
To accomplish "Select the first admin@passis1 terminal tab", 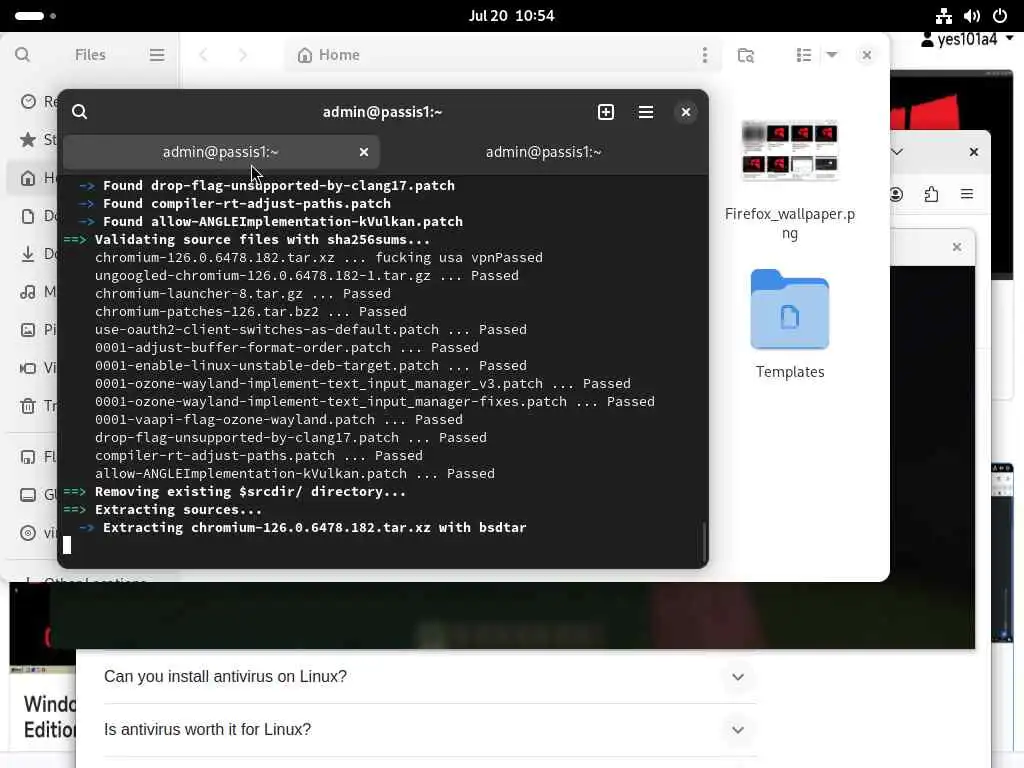I will (220, 152).
